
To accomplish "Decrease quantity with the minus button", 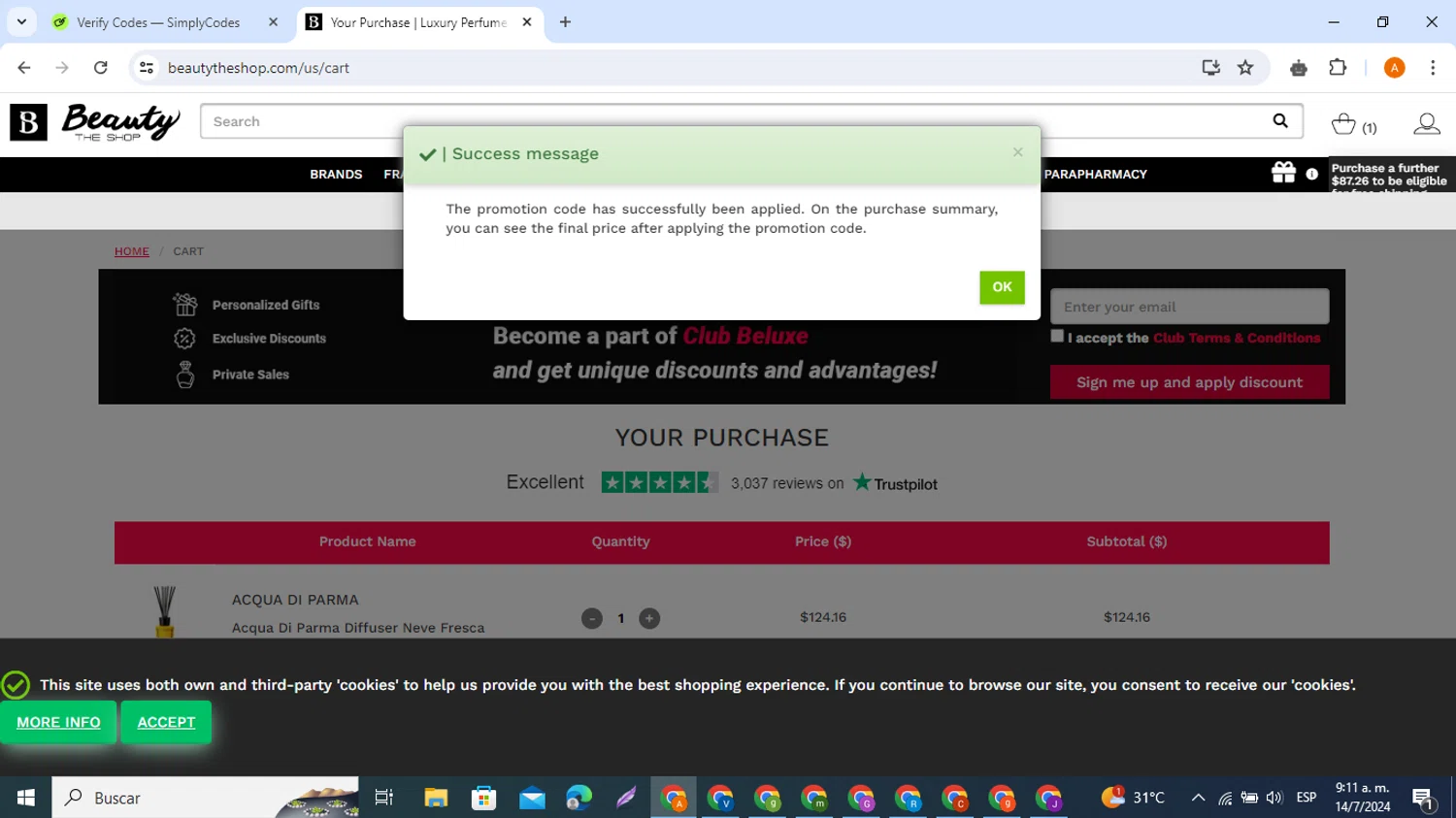I will 592,618.
